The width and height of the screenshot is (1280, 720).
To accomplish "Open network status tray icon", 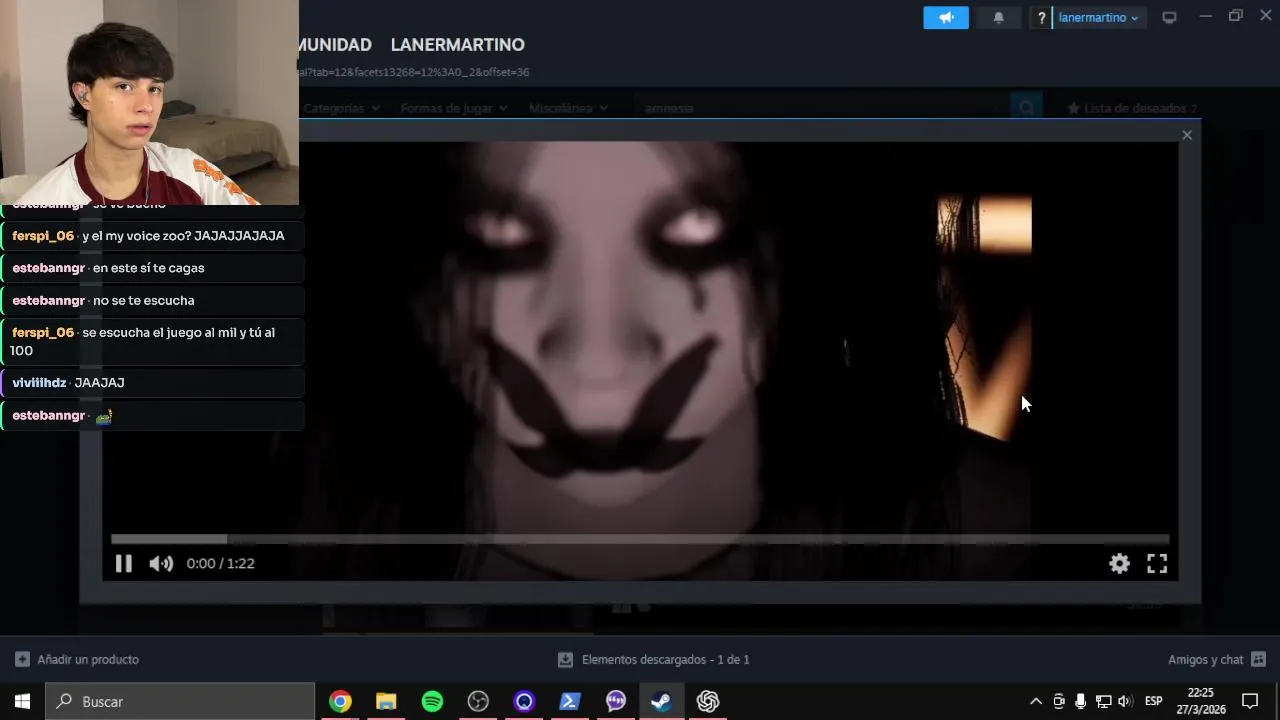I will pyautogui.click(x=1103, y=701).
